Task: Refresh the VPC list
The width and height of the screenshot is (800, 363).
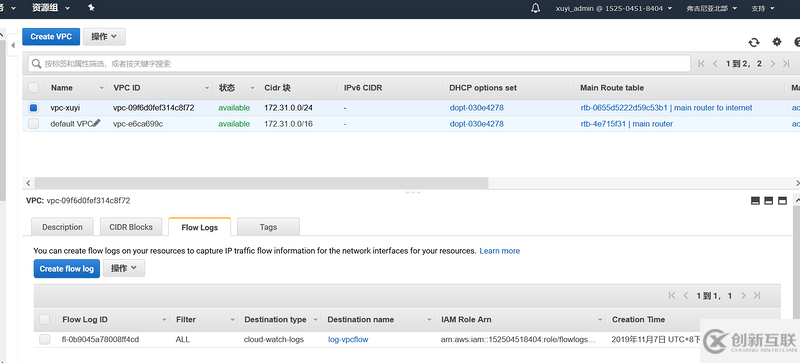Action: pos(754,42)
